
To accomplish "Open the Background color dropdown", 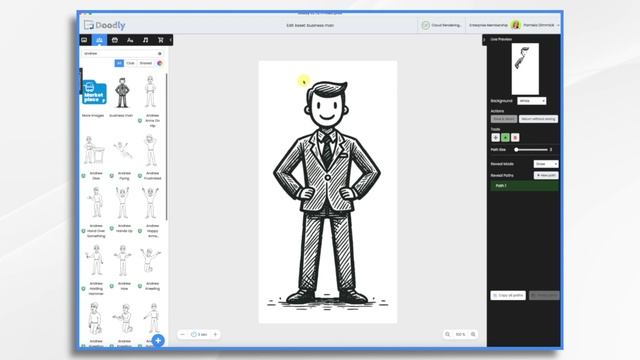I will (x=531, y=101).
